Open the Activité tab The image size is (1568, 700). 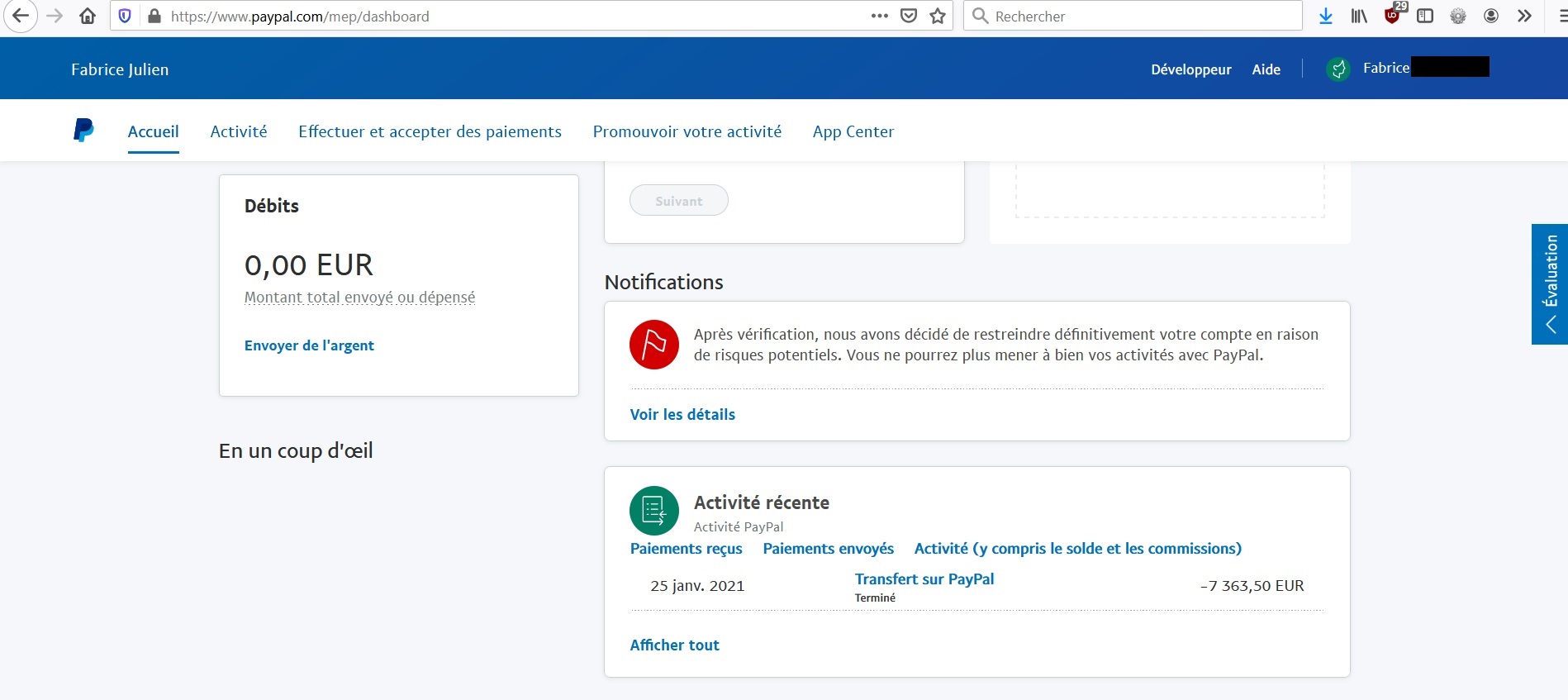(239, 131)
